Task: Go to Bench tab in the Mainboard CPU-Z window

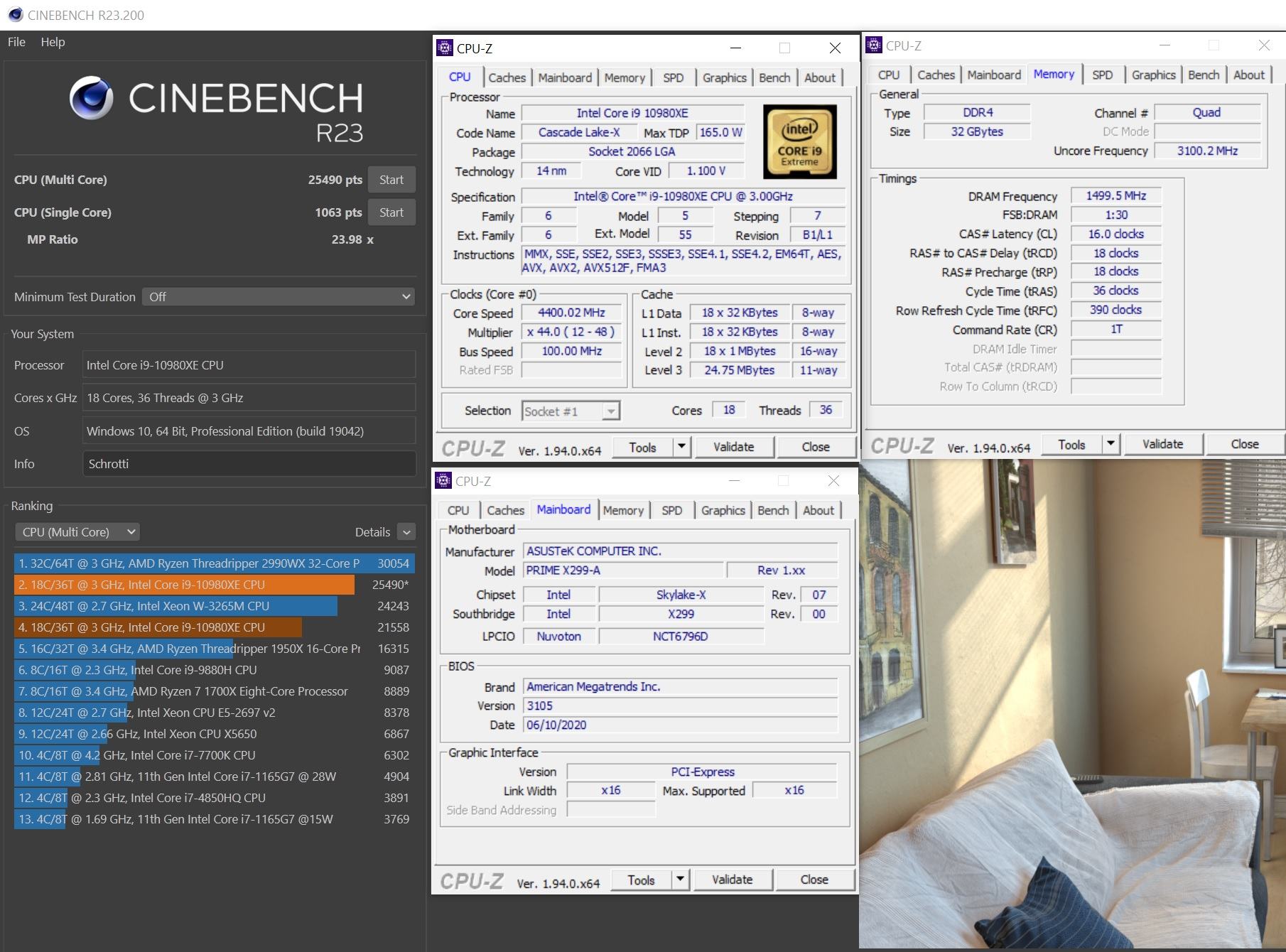Action: click(773, 510)
